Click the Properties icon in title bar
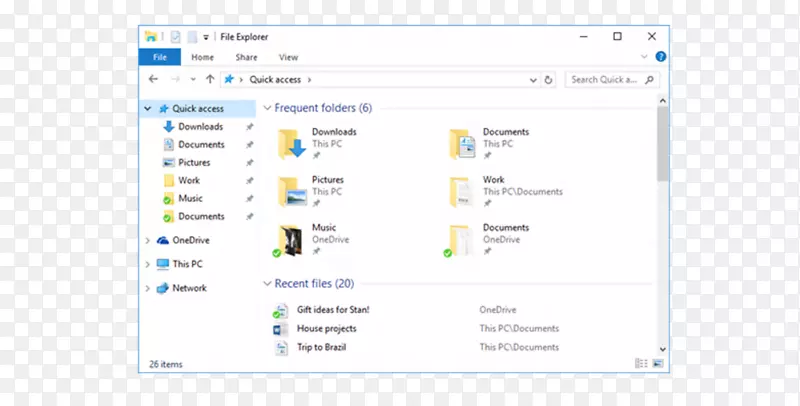Screen dimensions: 800x406 coord(175,37)
